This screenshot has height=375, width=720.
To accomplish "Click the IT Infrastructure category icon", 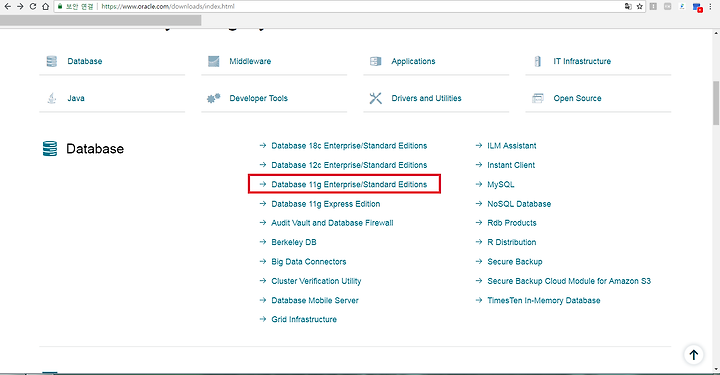I will click(x=538, y=61).
